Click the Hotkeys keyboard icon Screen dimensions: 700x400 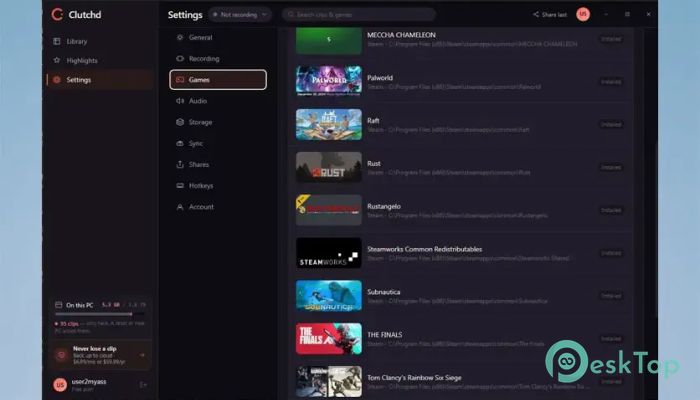180,185
